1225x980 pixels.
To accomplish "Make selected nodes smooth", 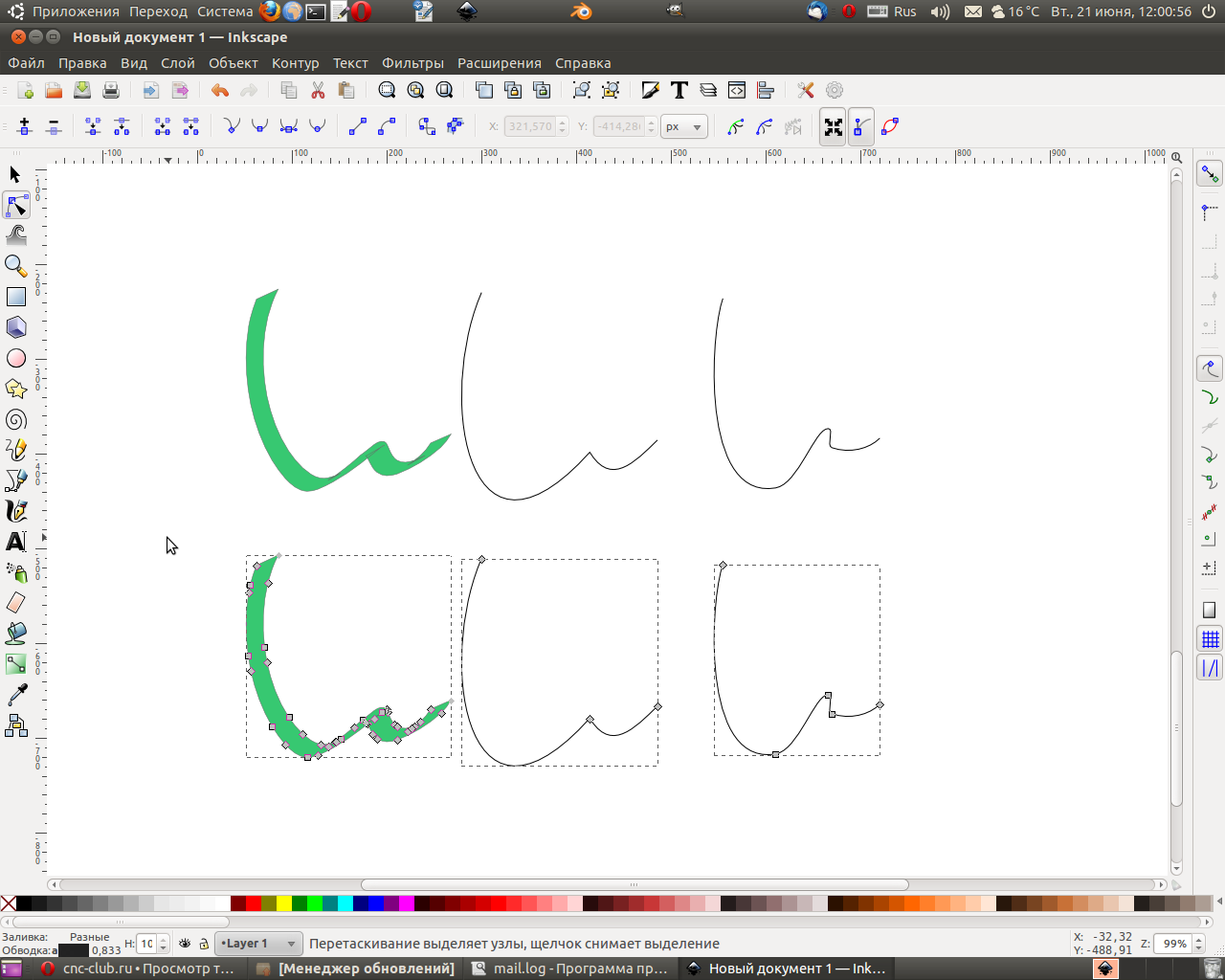I will click(259, 126).
